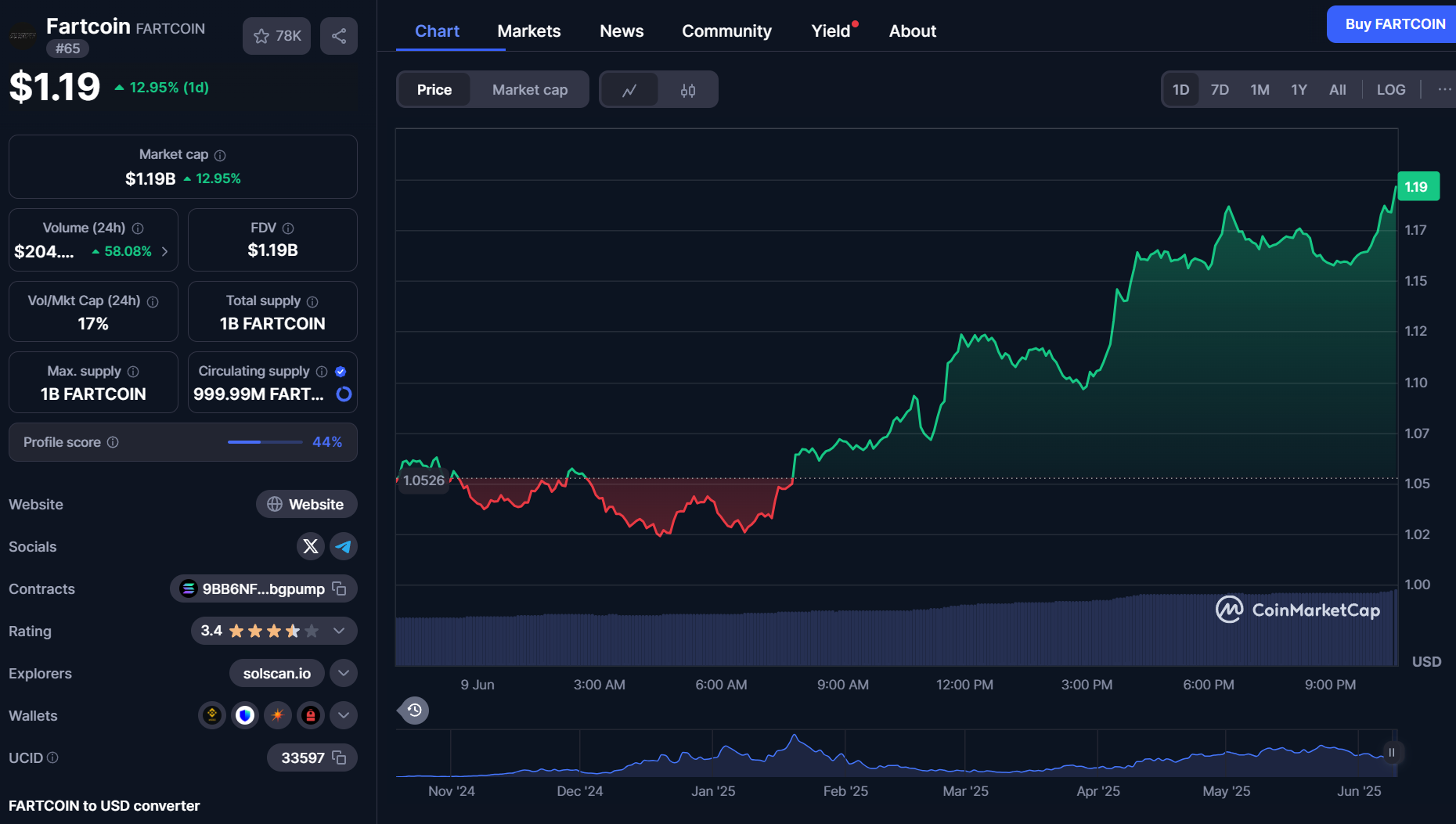The height and width of the screenshot is (824, 1456).
Task: Open the Chart tab
Action: (x=437, y=31)
